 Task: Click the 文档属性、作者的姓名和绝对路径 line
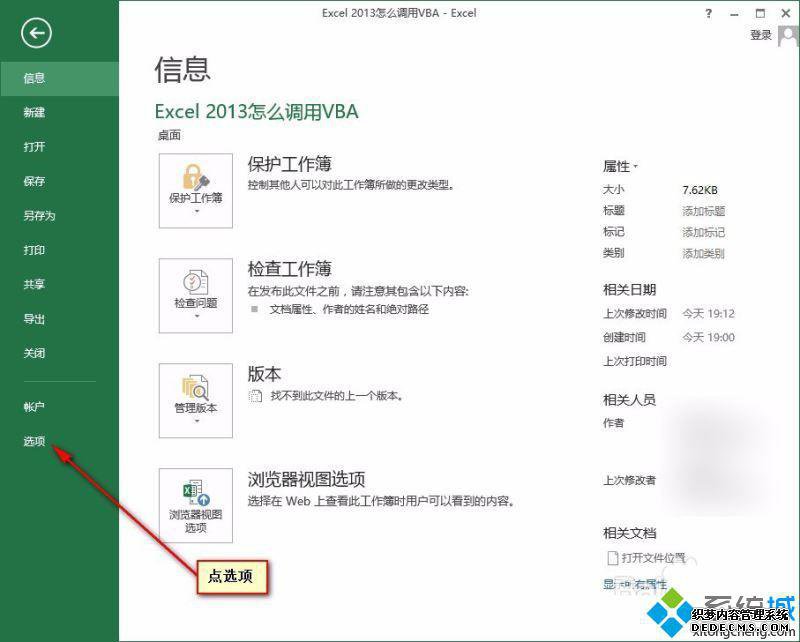coord(349,309)
